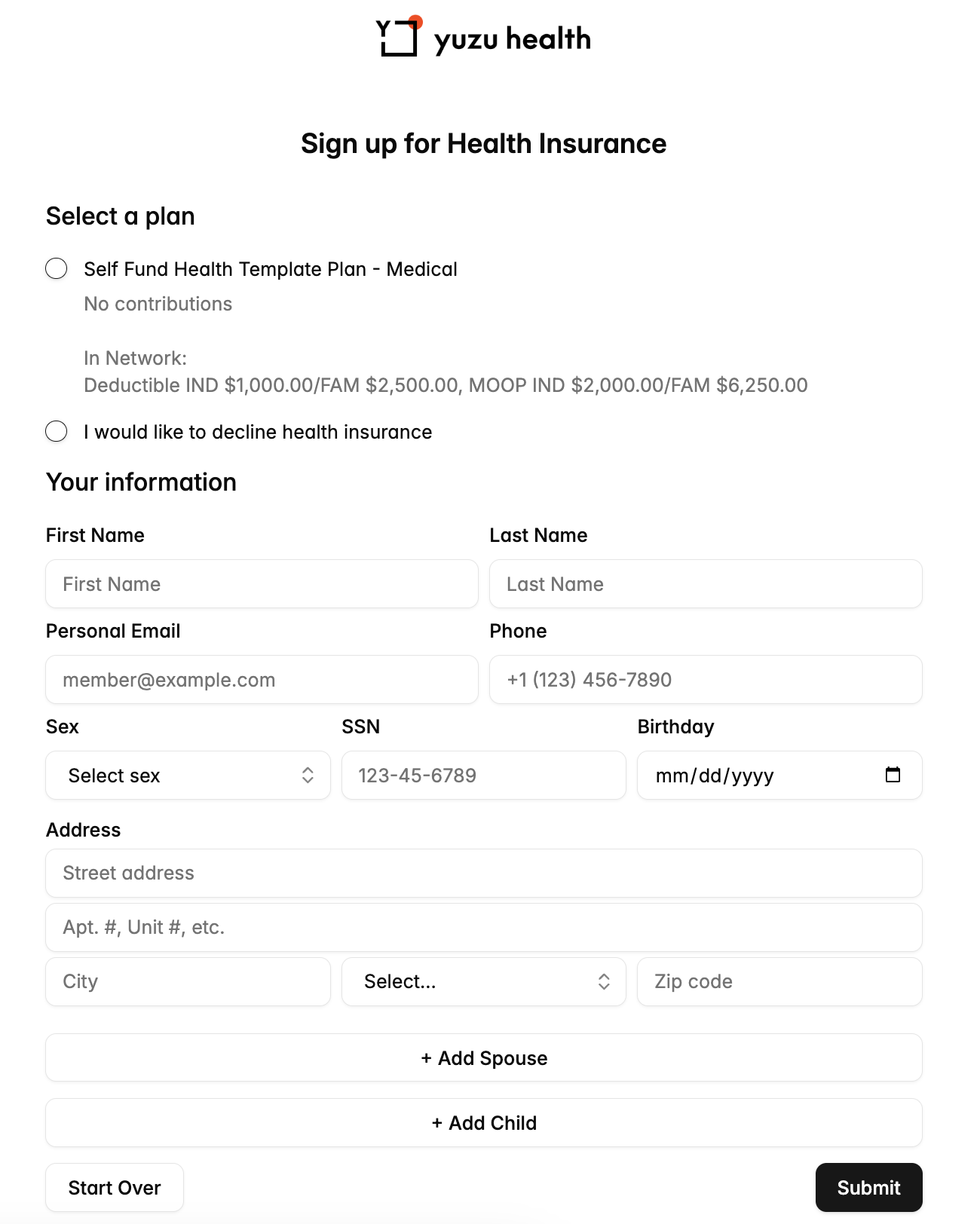The image size is (980, 1224).
Task: Select the Self Fund Health Template Plan
Action: pos(57,269)
